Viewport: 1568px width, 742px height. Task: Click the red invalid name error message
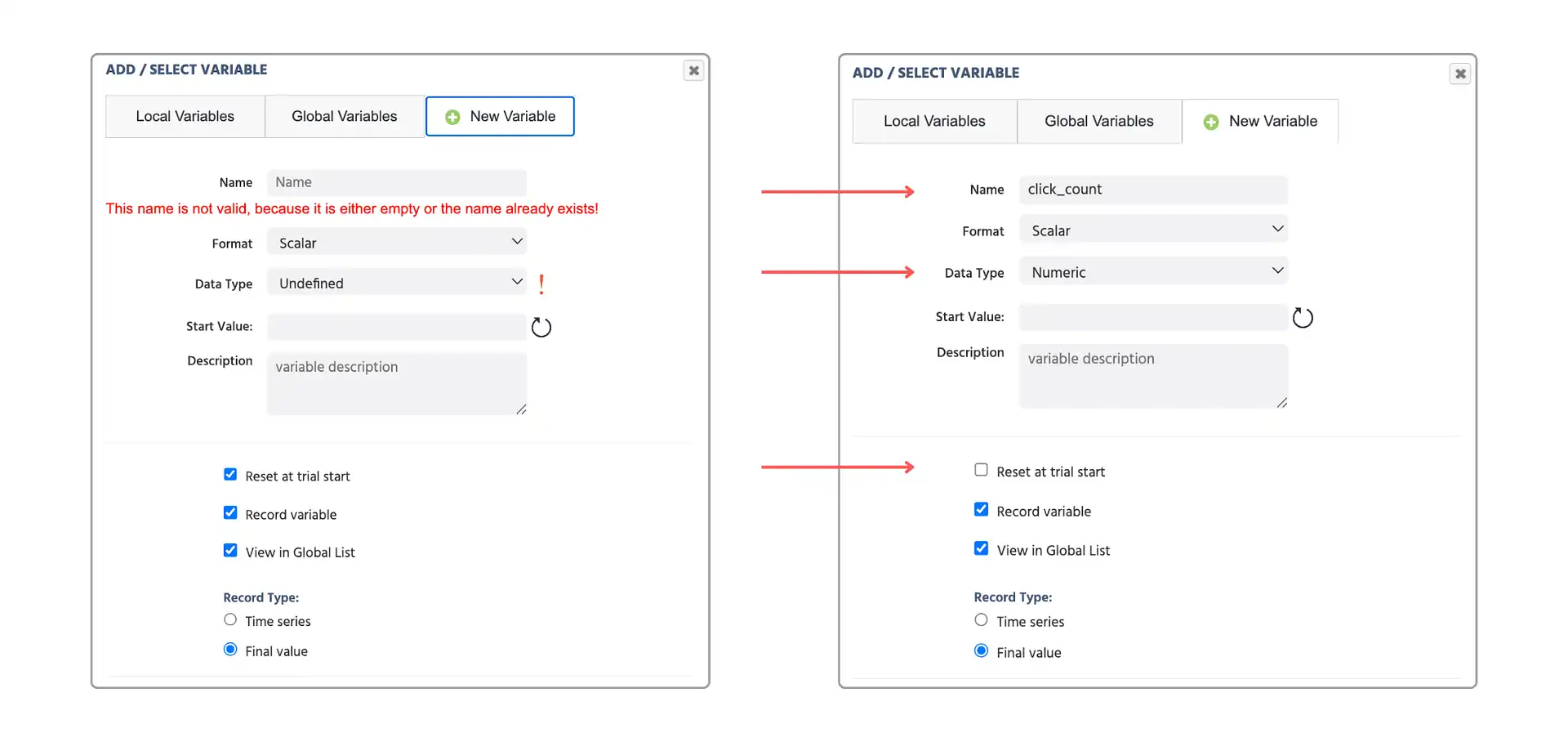[352, 209]
